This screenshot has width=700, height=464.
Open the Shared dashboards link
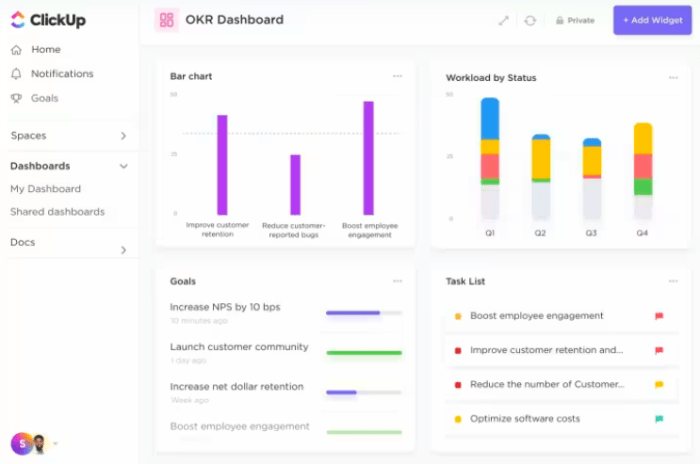(57, 212)
